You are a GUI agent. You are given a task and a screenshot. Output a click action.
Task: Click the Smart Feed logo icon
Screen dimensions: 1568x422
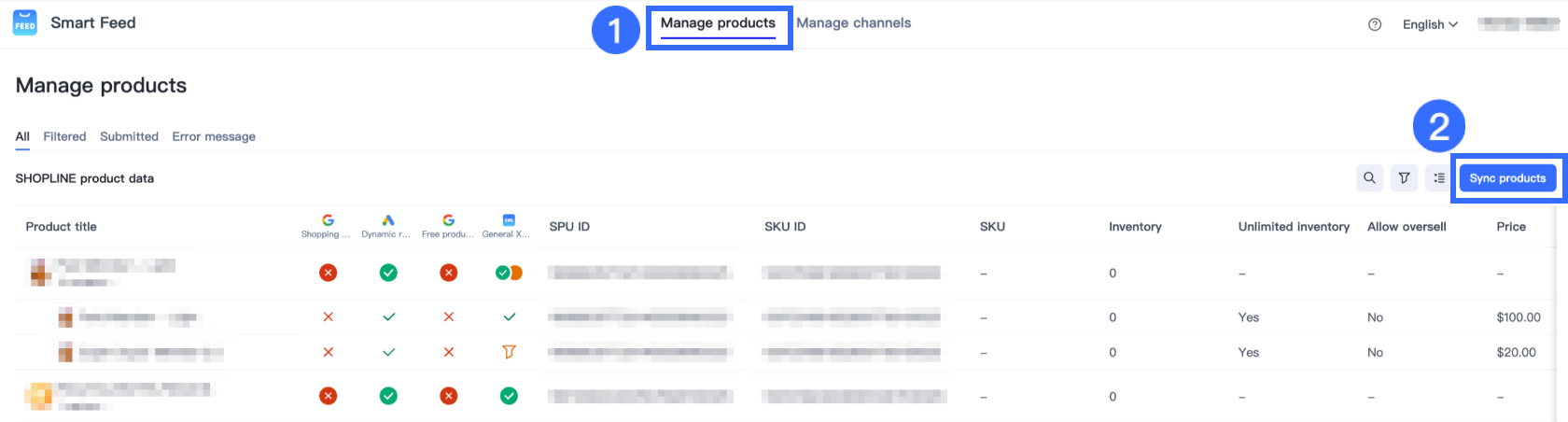tap(25, 23)
